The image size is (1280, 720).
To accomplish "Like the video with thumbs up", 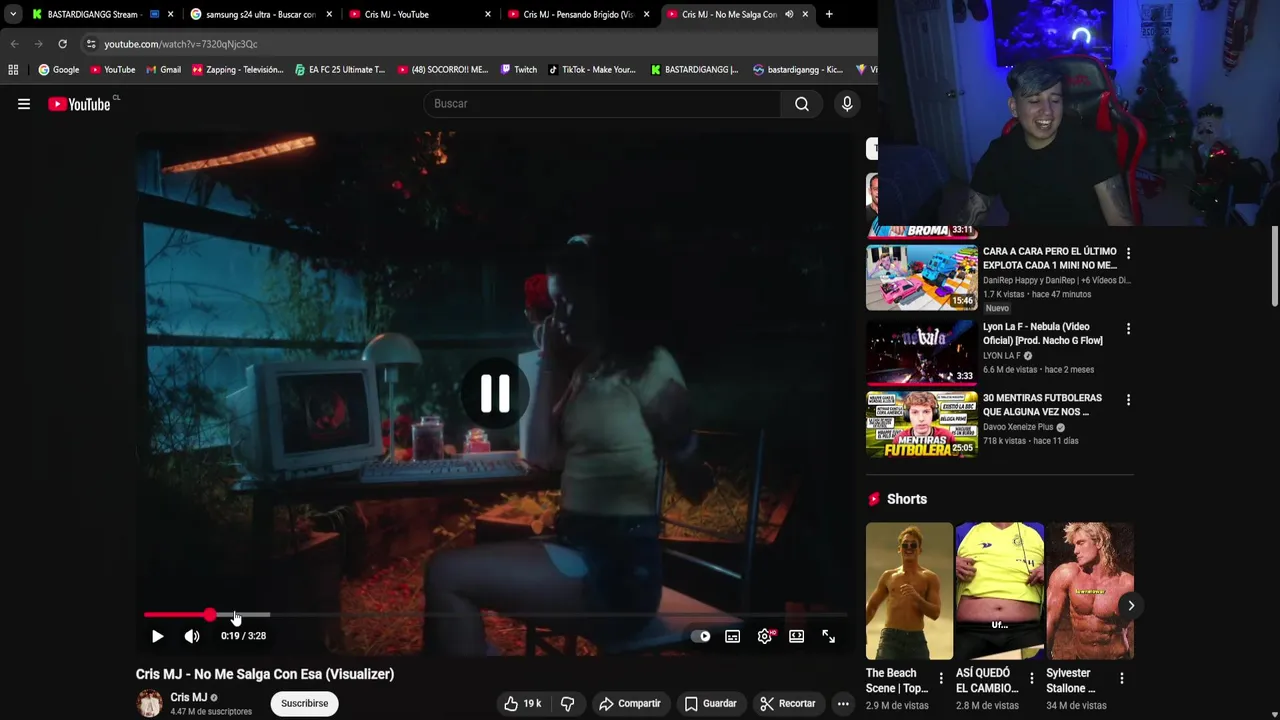I will (x=523, y=704).
